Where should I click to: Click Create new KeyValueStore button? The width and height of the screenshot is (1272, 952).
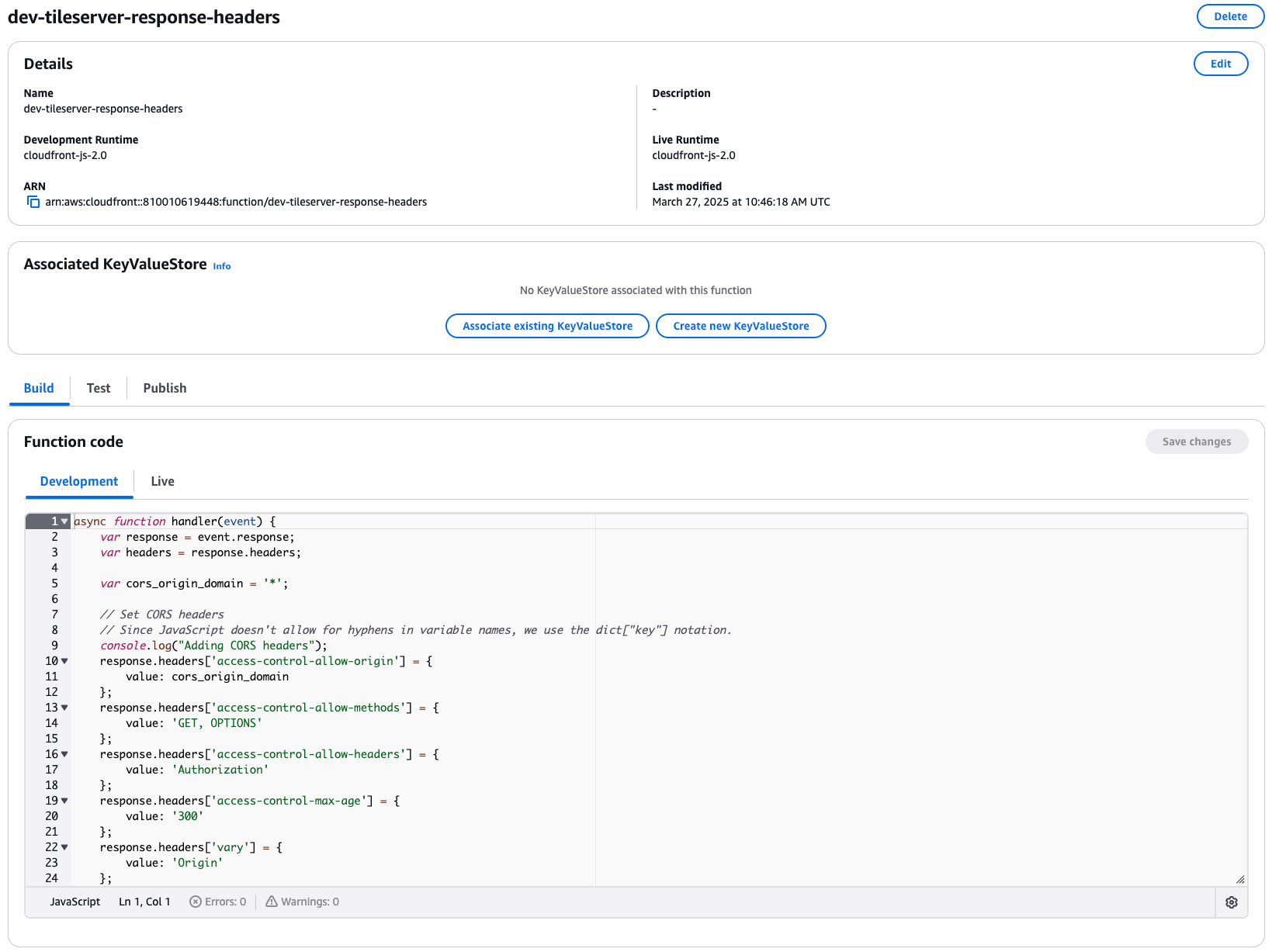point(740,326)
